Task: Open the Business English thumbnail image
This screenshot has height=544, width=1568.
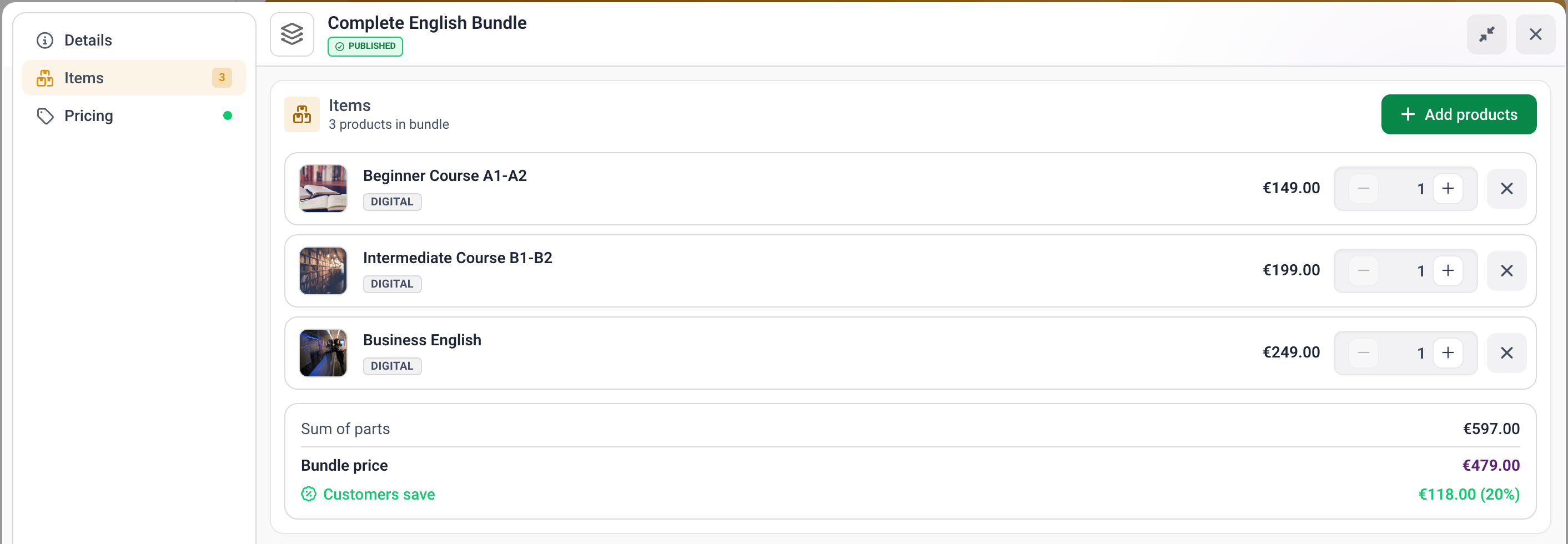Action: pos(323,353)
